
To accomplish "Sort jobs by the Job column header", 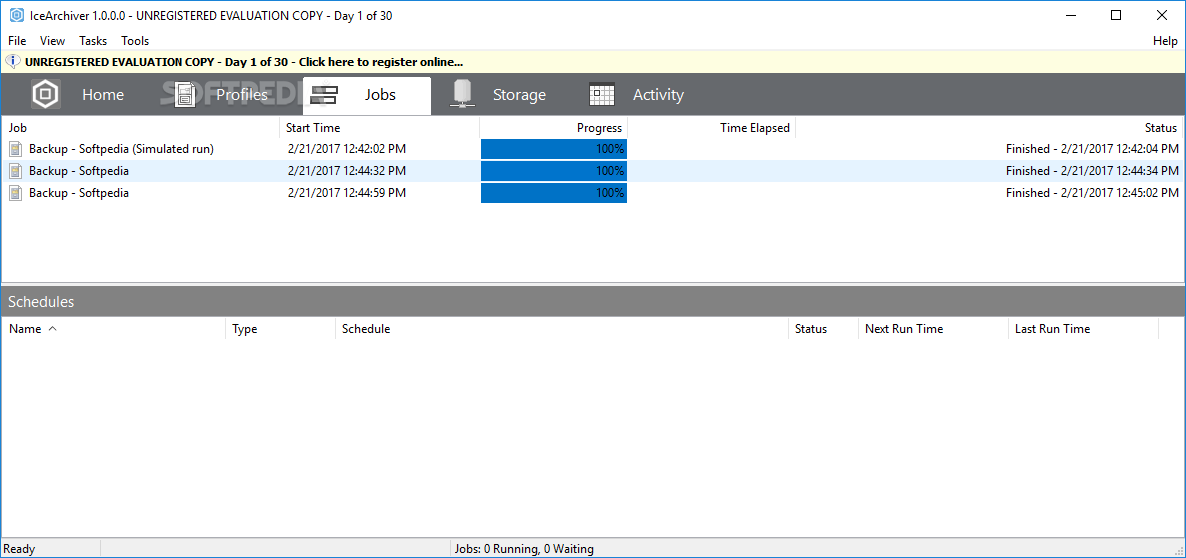I will tap(141, 128).
